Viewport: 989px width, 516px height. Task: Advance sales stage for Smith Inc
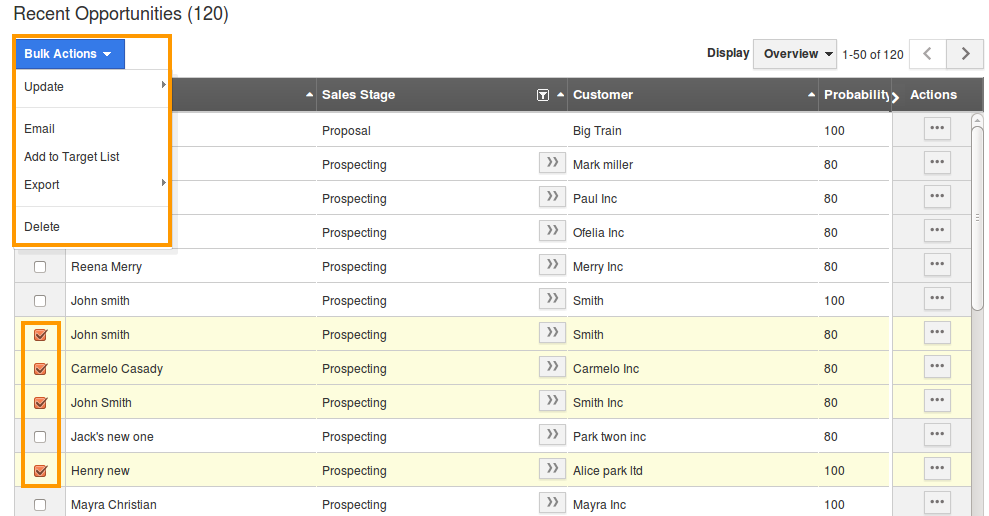(552, 401)
